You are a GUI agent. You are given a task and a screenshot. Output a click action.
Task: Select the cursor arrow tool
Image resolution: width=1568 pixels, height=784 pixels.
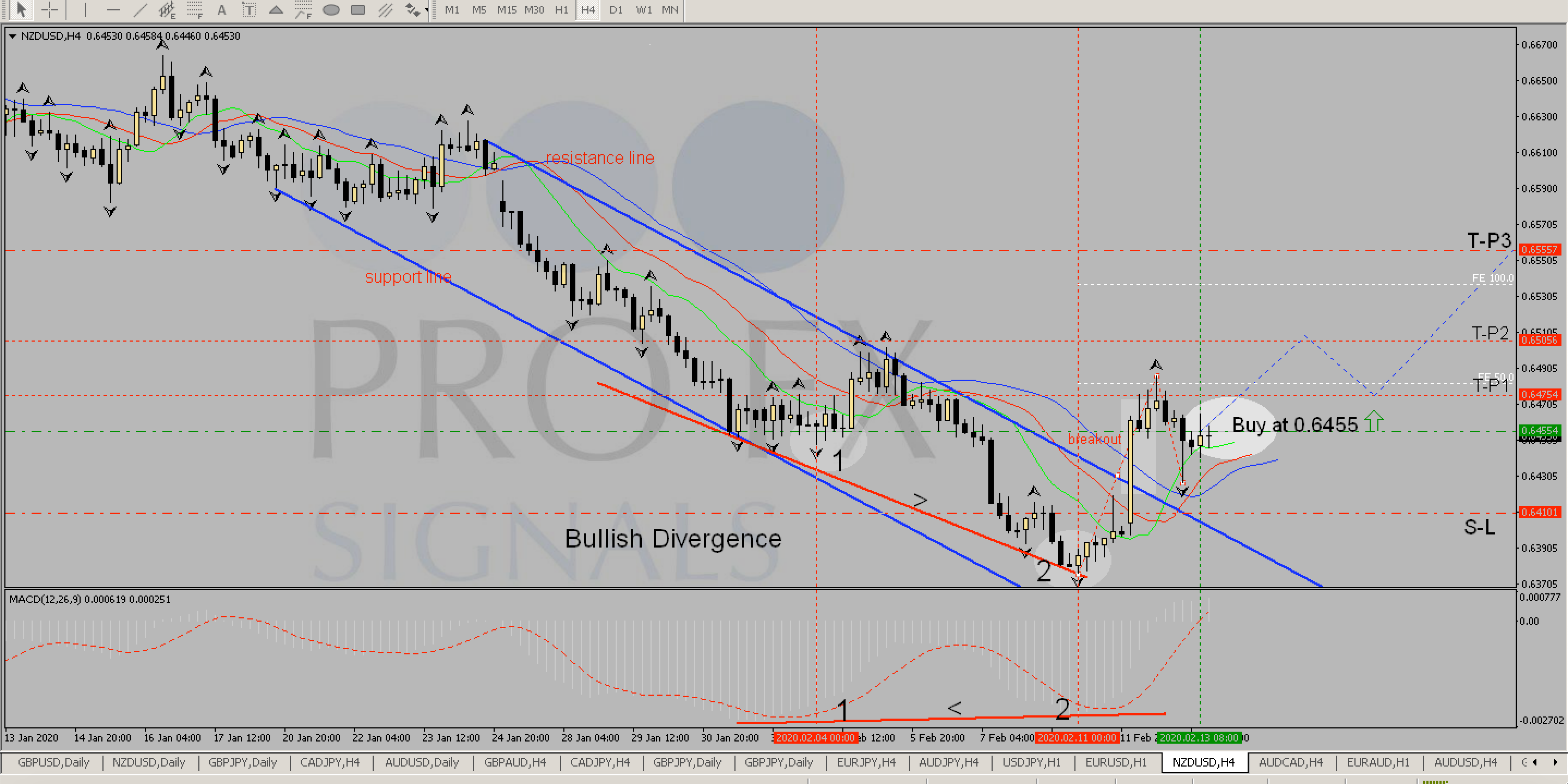(x=21, y=10)
